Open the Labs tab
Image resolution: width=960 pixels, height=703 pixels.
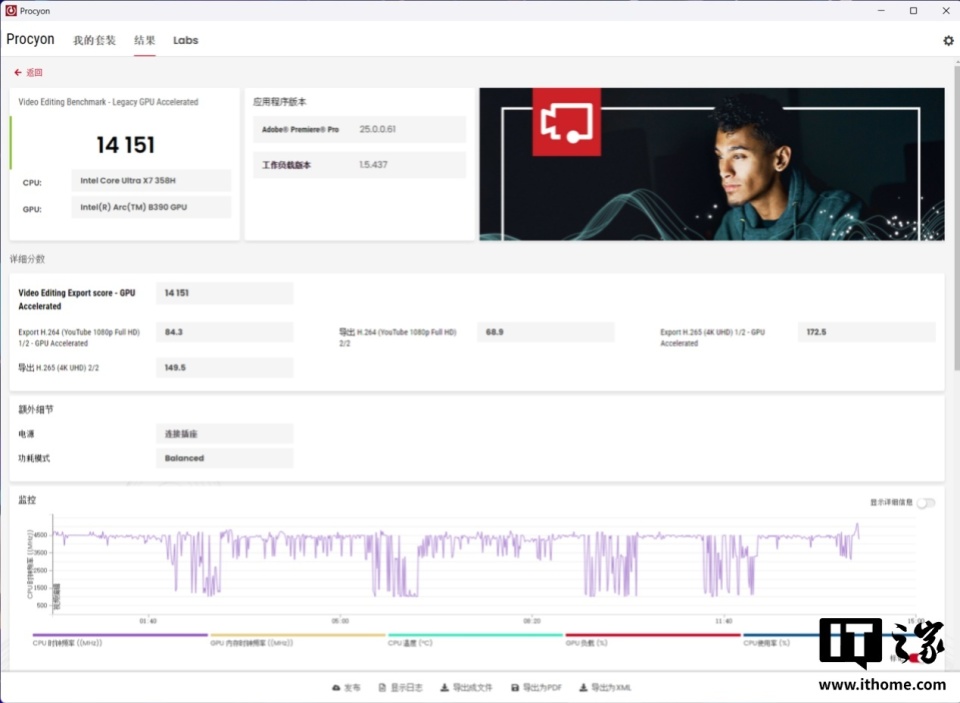186,40
